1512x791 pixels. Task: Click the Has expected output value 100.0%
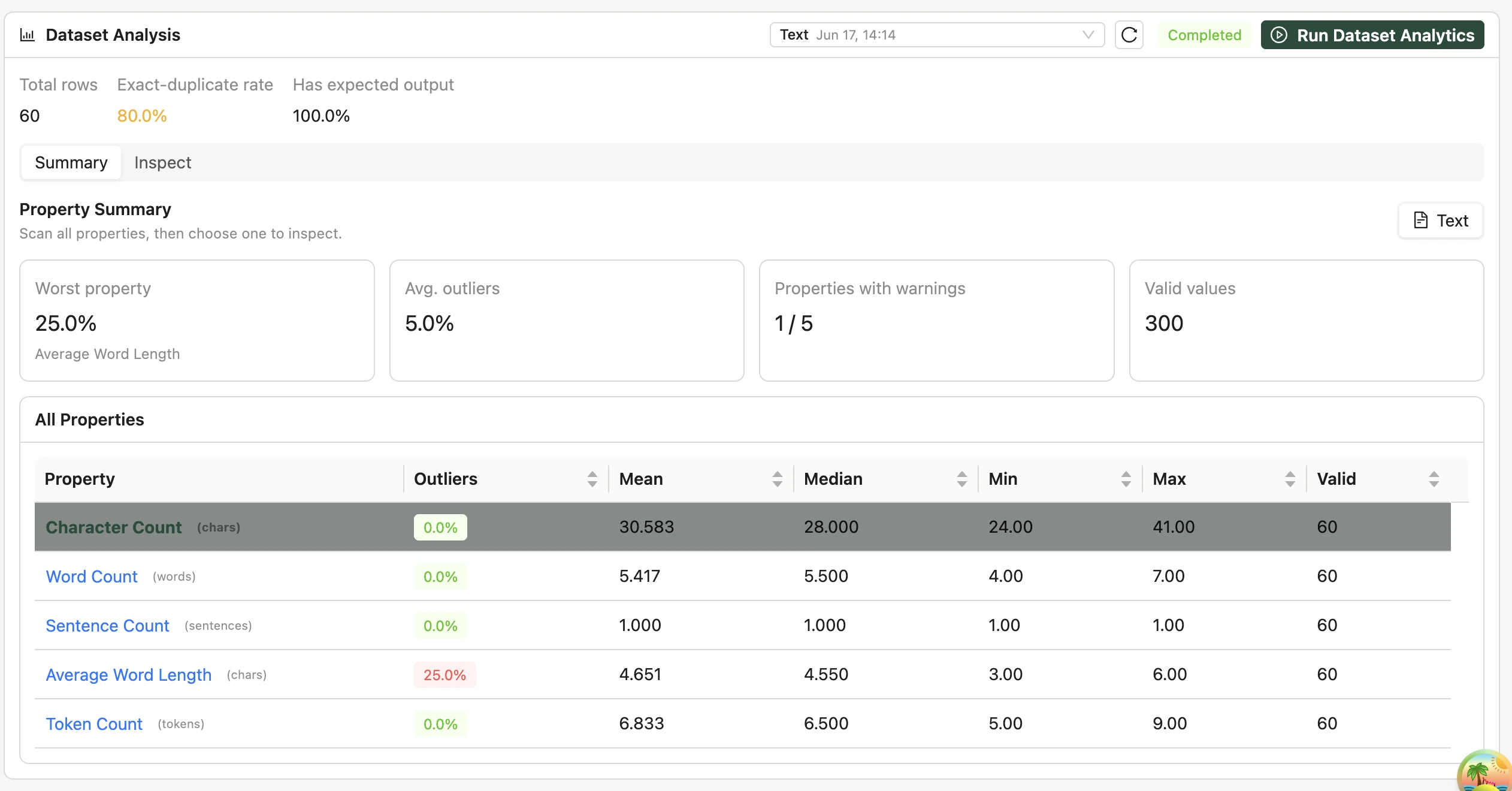(x=321, y=116)
